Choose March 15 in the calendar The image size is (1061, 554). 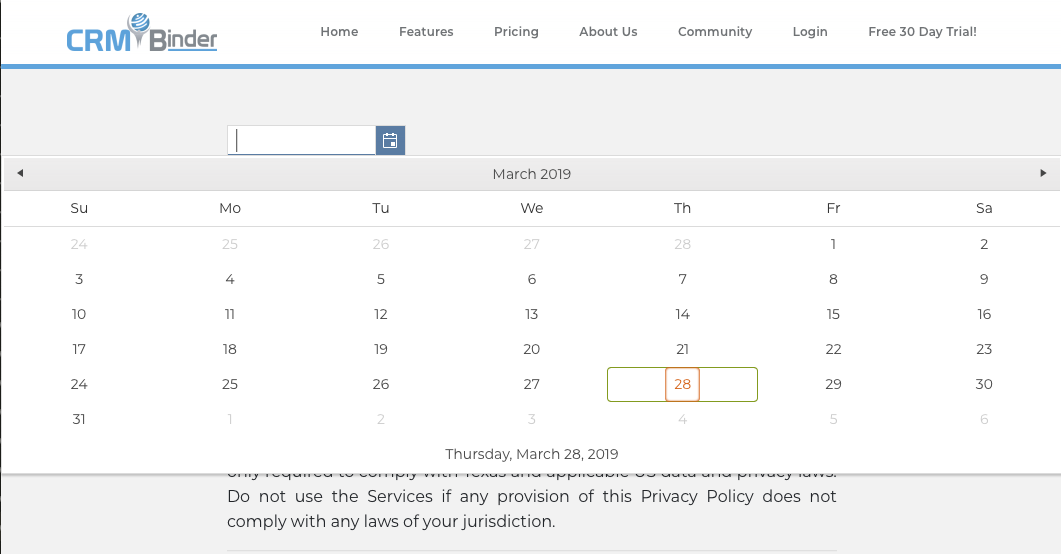click(833, 314)
